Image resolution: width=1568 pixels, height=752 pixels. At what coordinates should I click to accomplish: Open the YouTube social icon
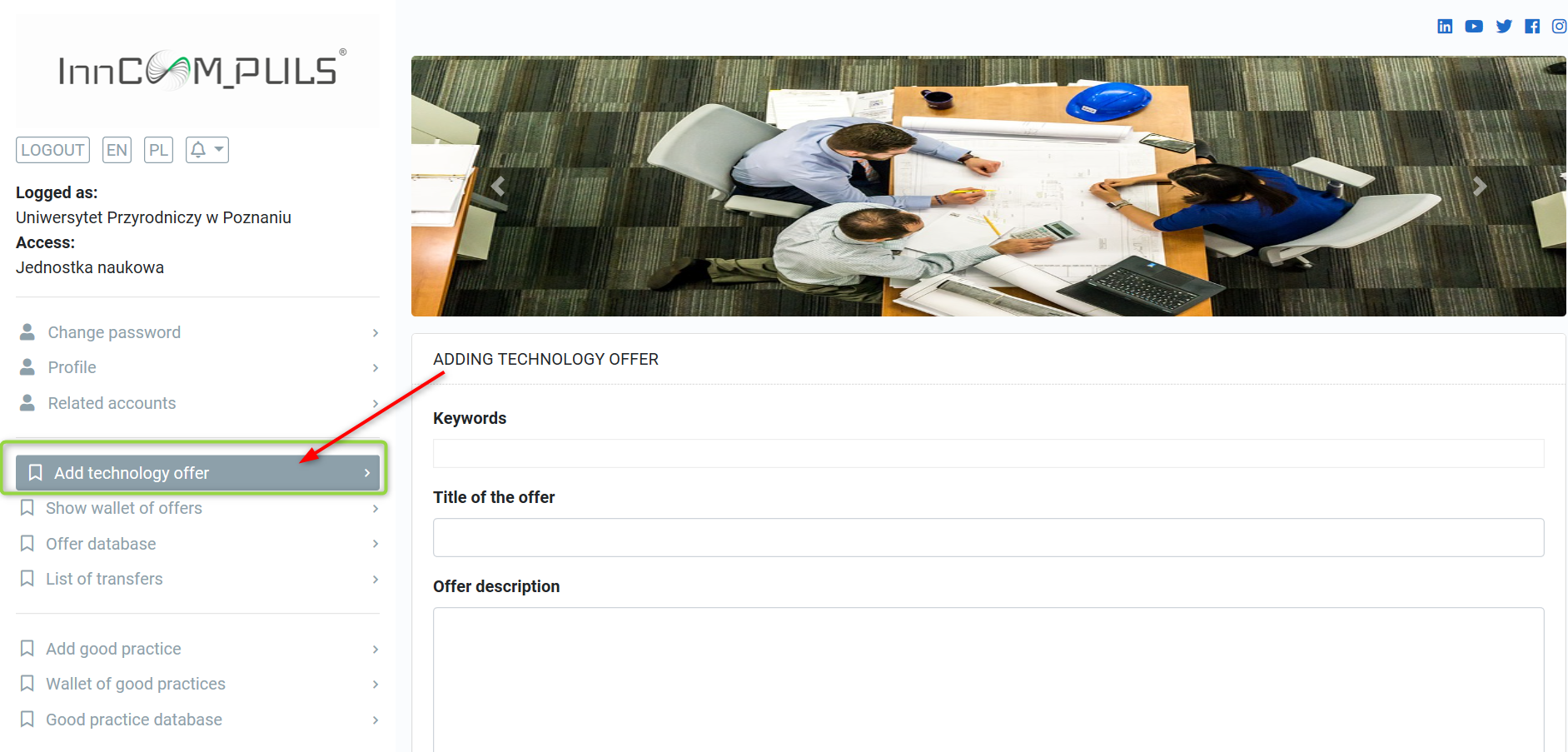[x=1474, y=27]
